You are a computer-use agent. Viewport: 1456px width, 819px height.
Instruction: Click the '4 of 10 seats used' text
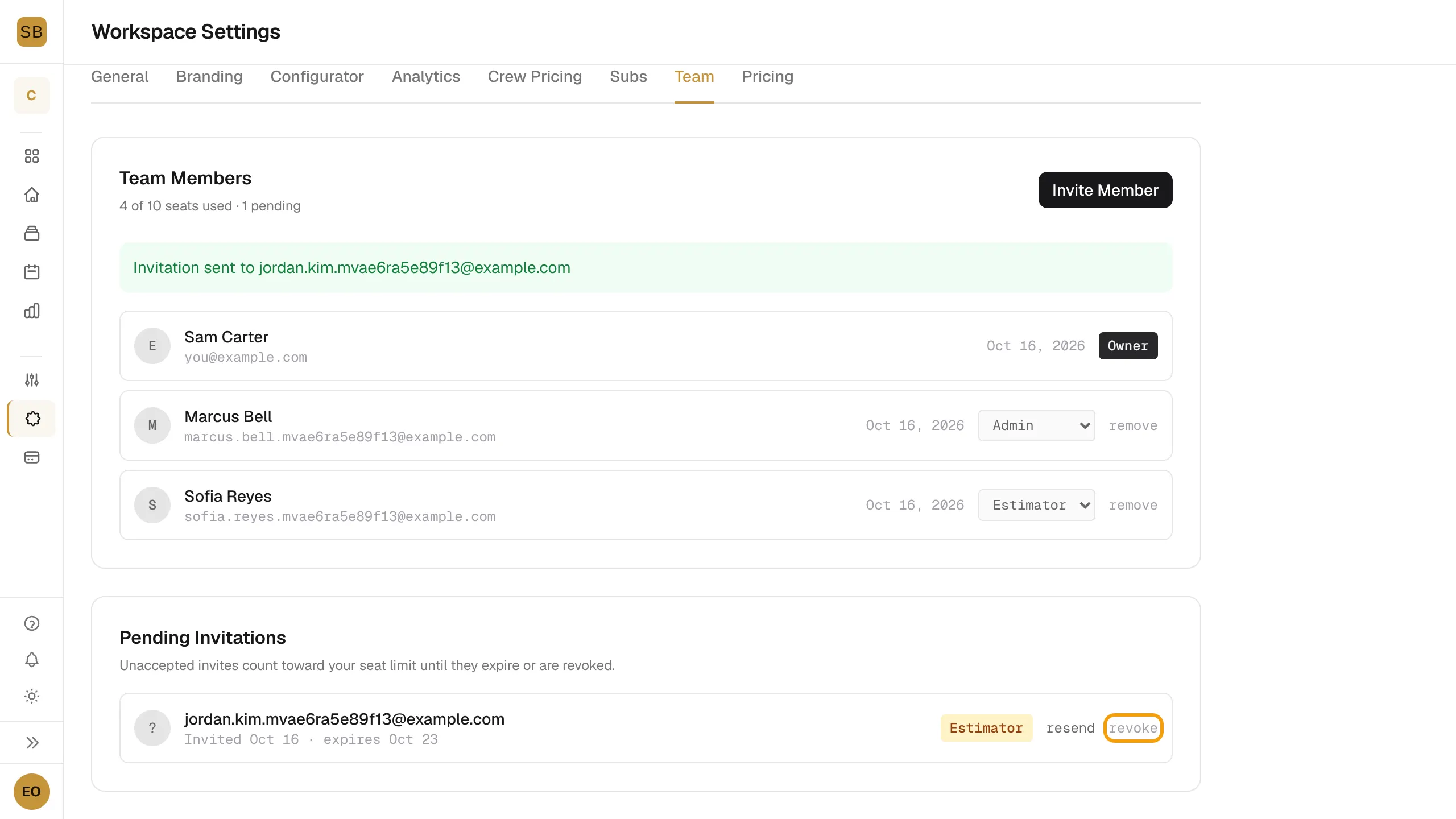click(x=176, y=206)
